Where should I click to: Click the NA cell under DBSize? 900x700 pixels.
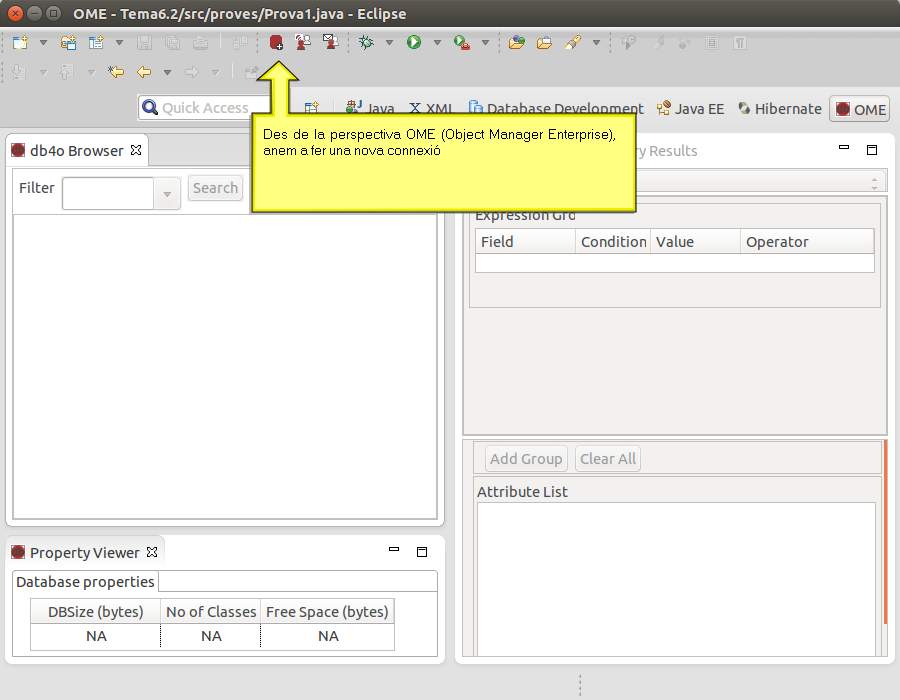click(96, 636)
